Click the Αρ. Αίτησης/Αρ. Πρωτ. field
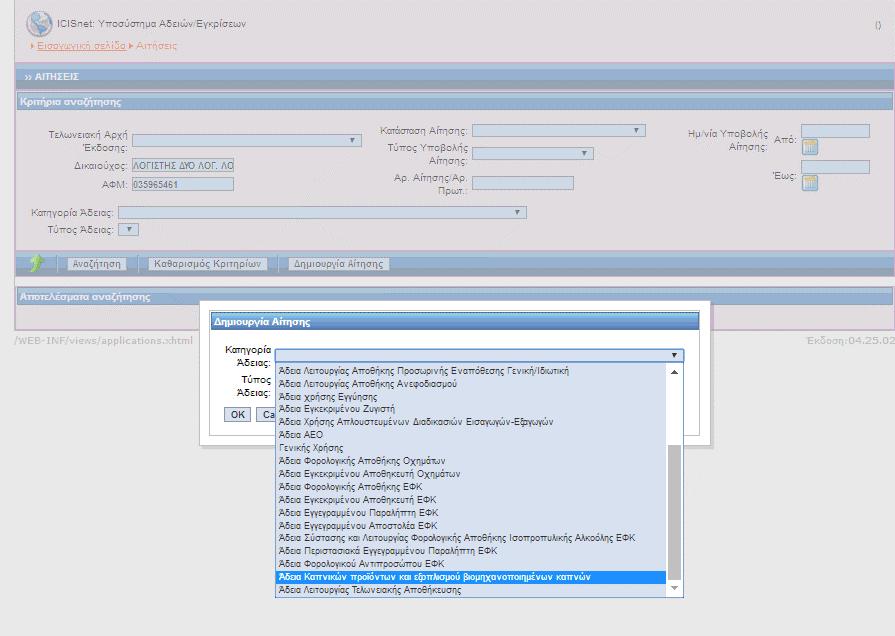 coord(523,183)
